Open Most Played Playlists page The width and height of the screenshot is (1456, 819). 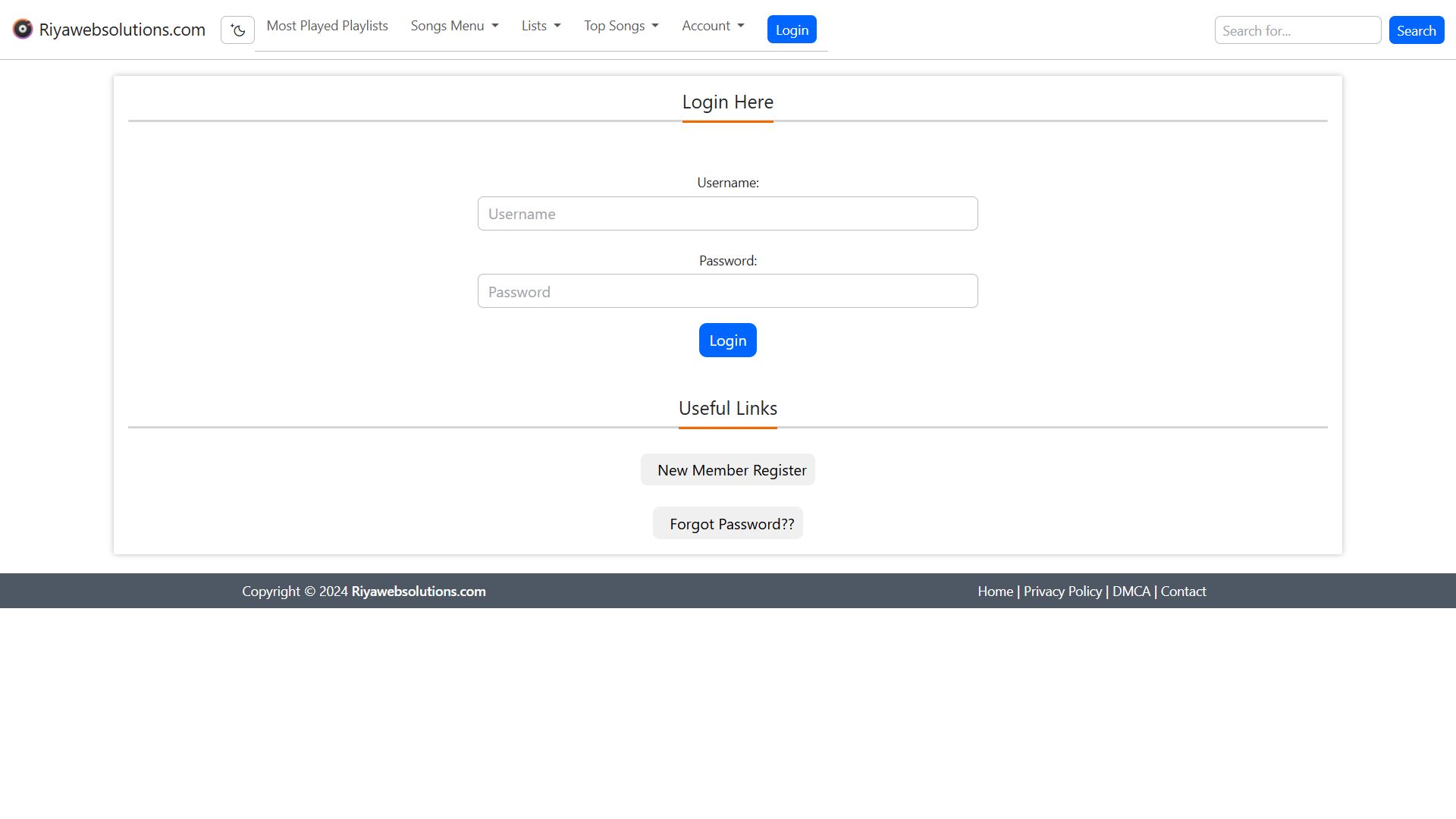pyautogui.click(x=327, y=26)
